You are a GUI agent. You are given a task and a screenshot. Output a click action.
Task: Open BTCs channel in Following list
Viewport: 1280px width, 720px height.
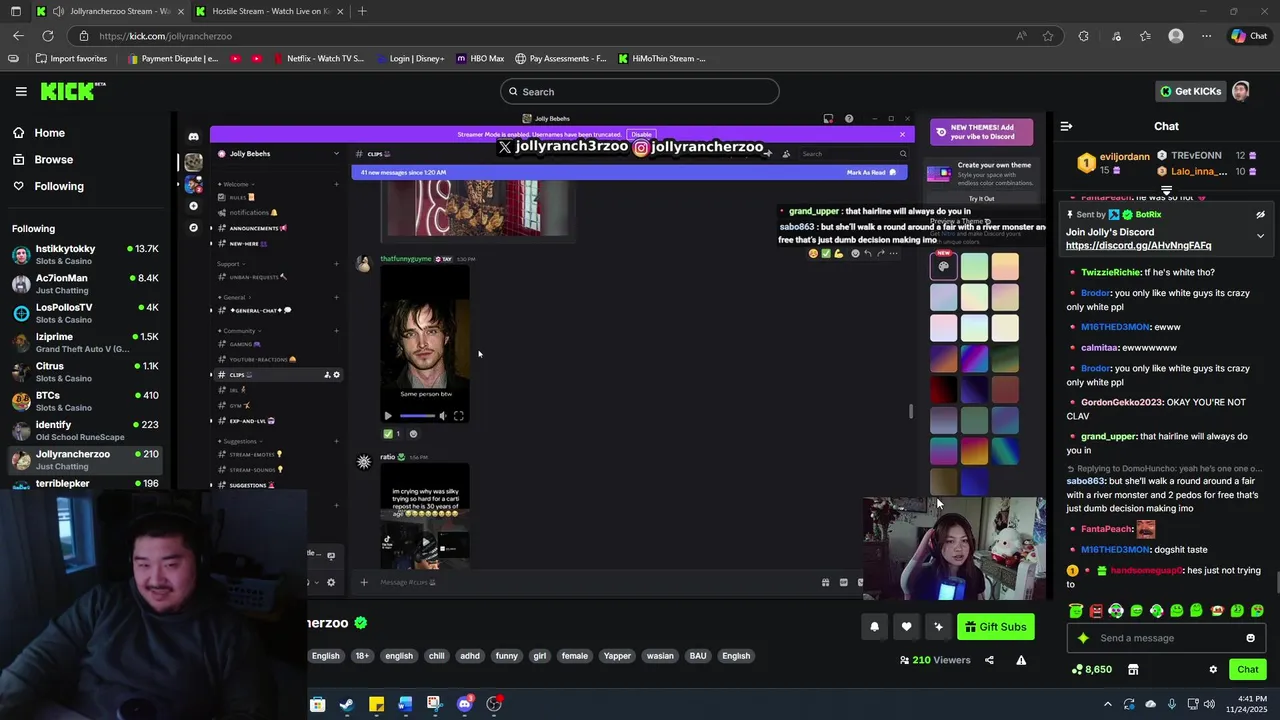85,401
